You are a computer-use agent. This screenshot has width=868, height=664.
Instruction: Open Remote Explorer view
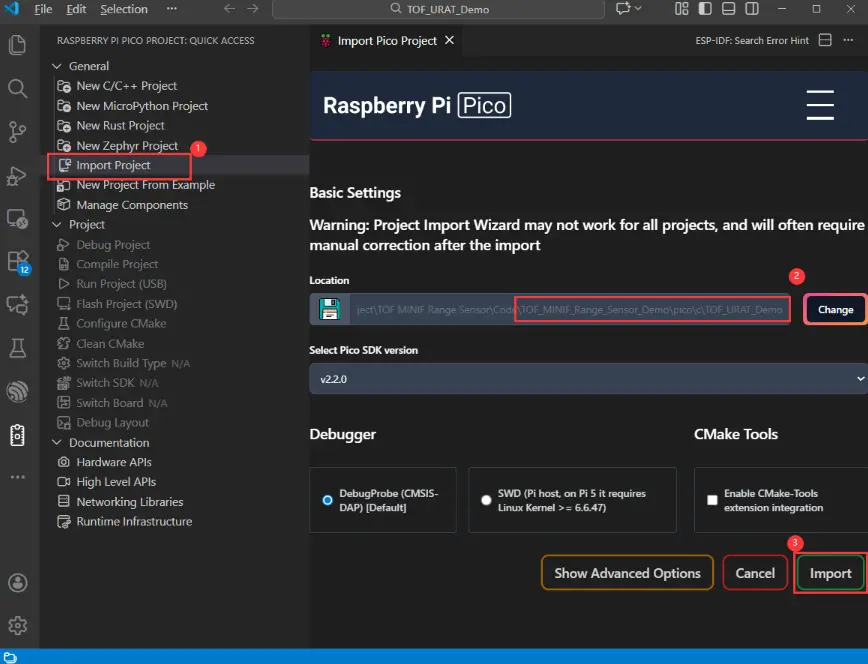[18, 219]
